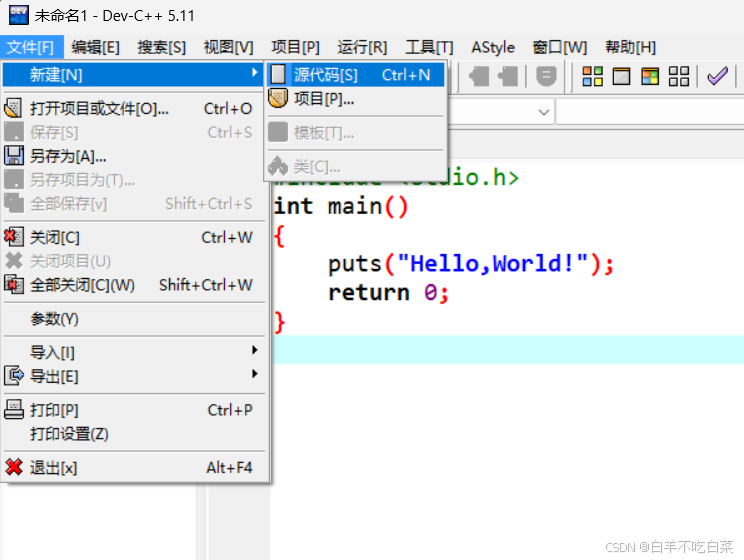Open the 窗口[W] menu

[559, 47]
